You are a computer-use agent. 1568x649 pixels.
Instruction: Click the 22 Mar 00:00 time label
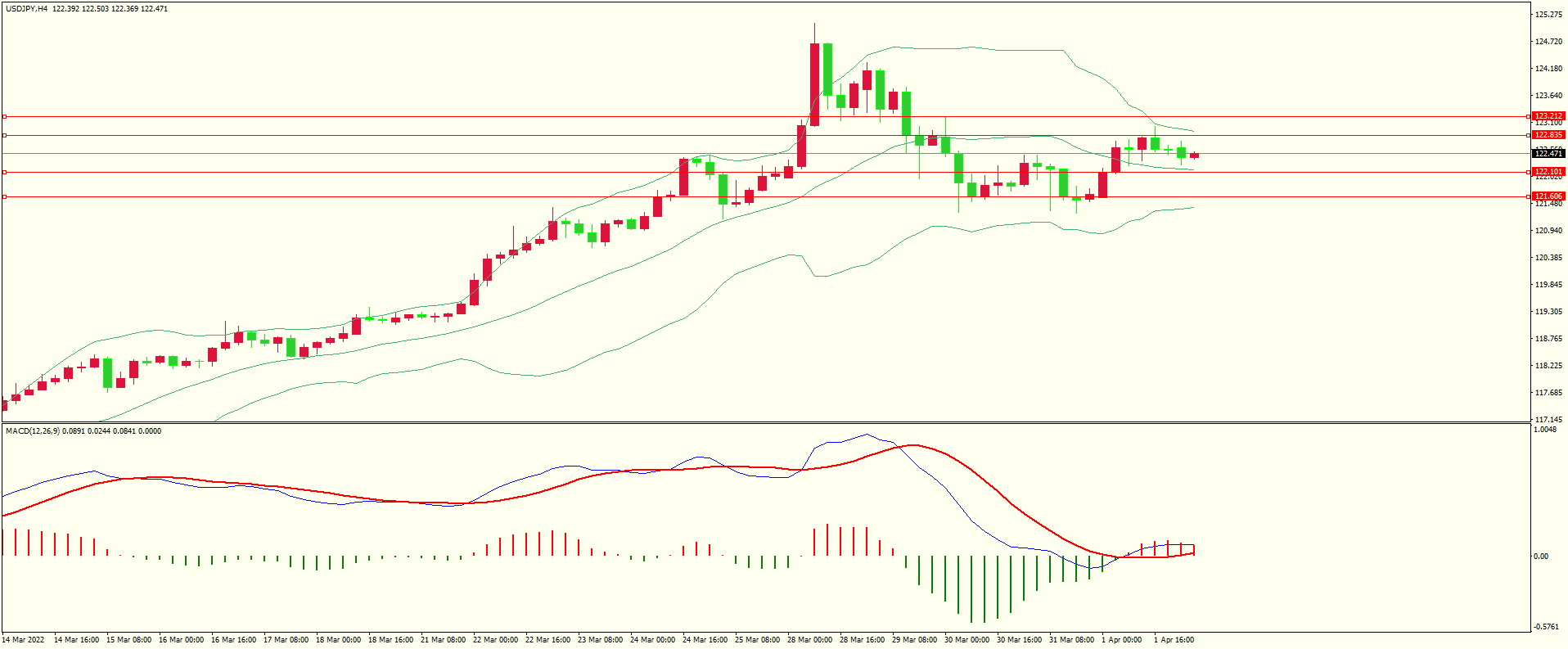[496, 640]
